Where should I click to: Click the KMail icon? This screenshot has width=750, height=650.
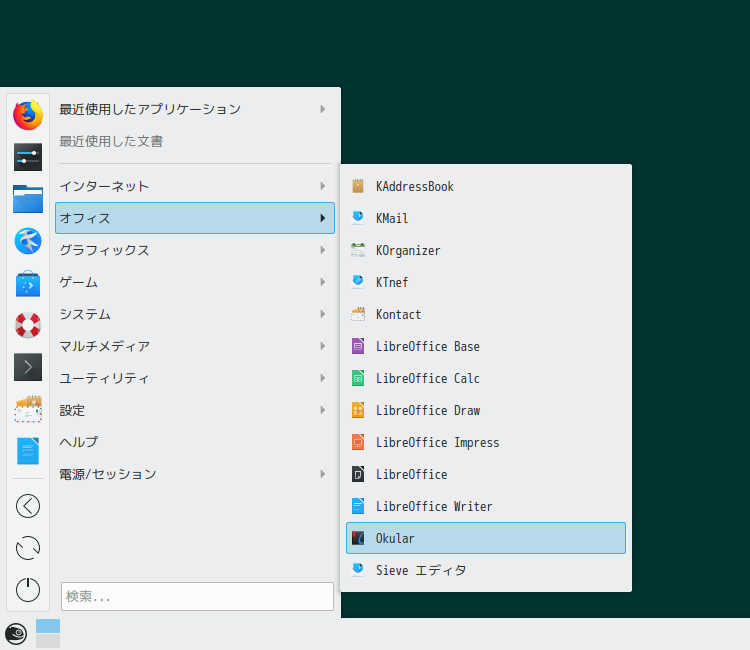pos(358,218)
